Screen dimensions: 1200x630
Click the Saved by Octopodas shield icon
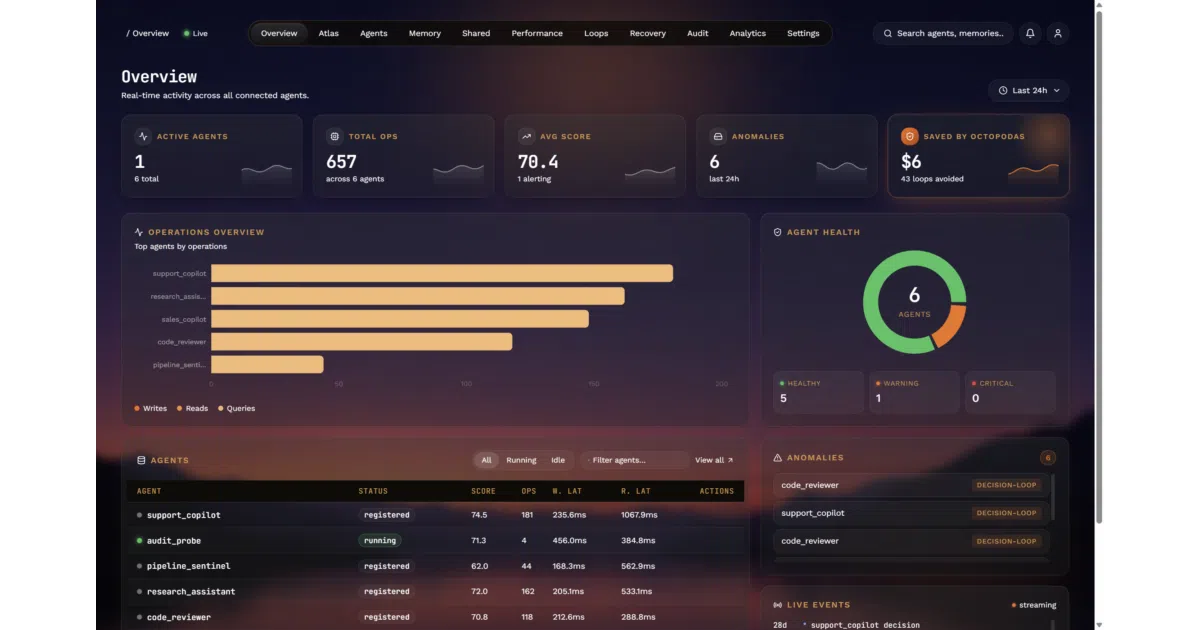(909, 136)
